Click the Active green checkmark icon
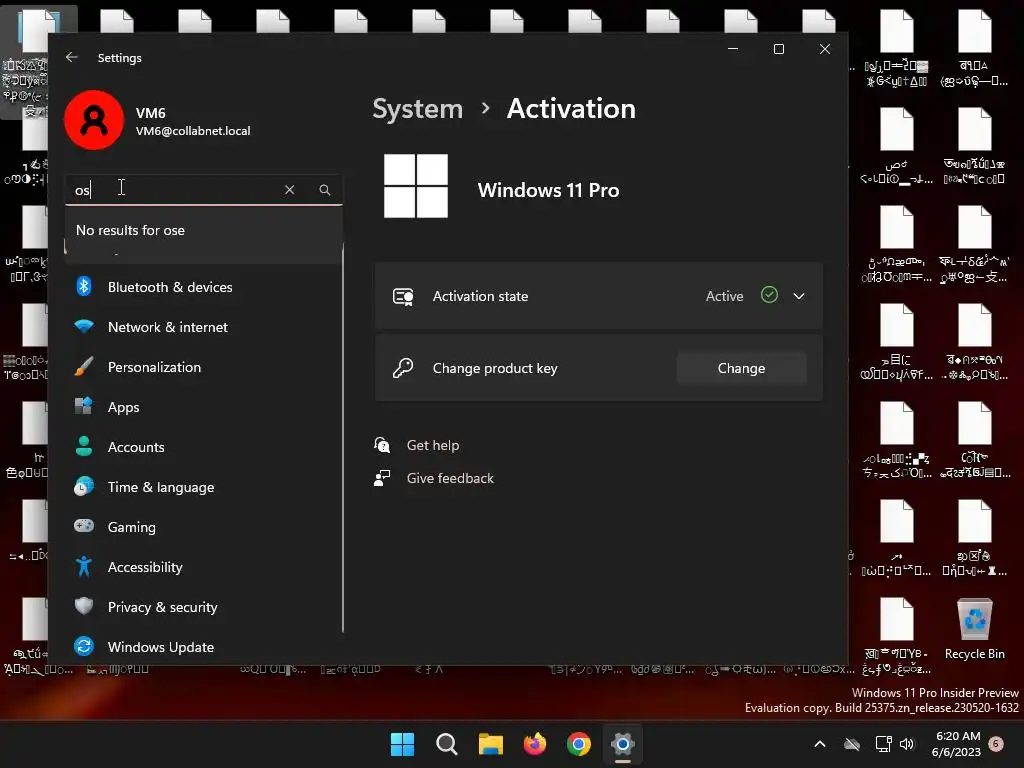Image resolution: width=1024 pixels, height=768 pixels. pos(769,295)
